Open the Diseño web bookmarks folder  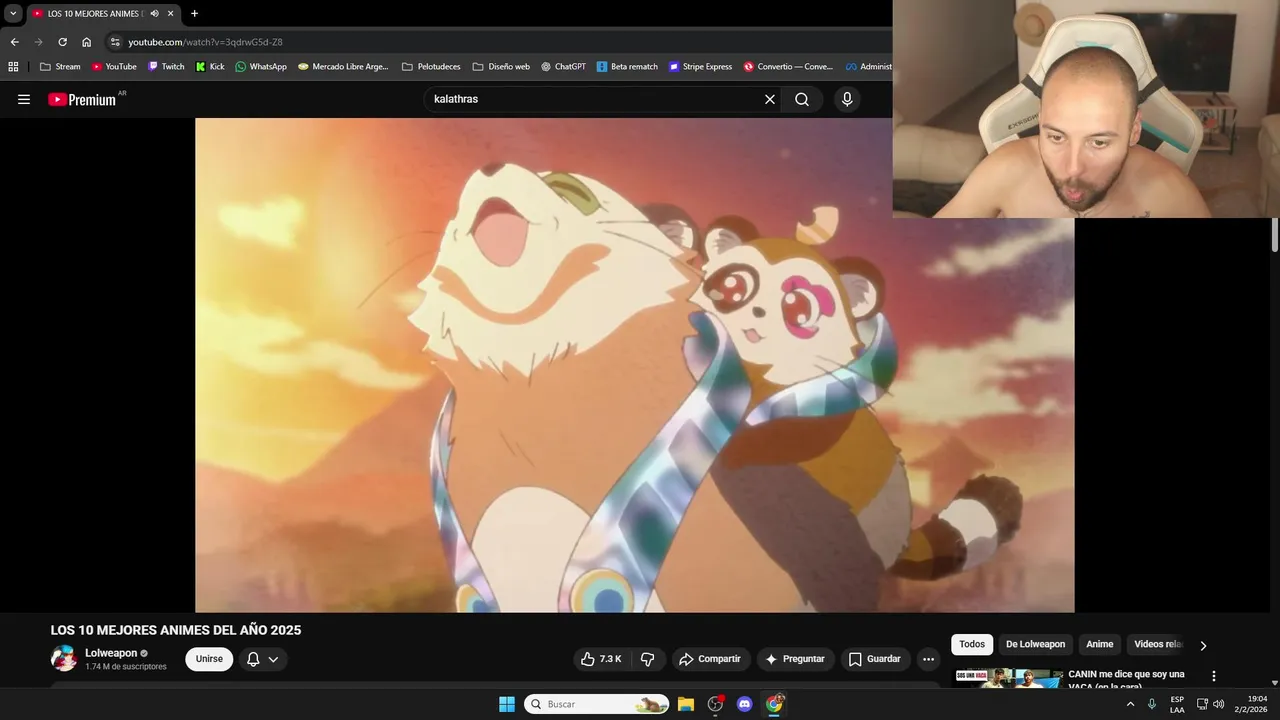pyautogui.click(x=501, y=67)
